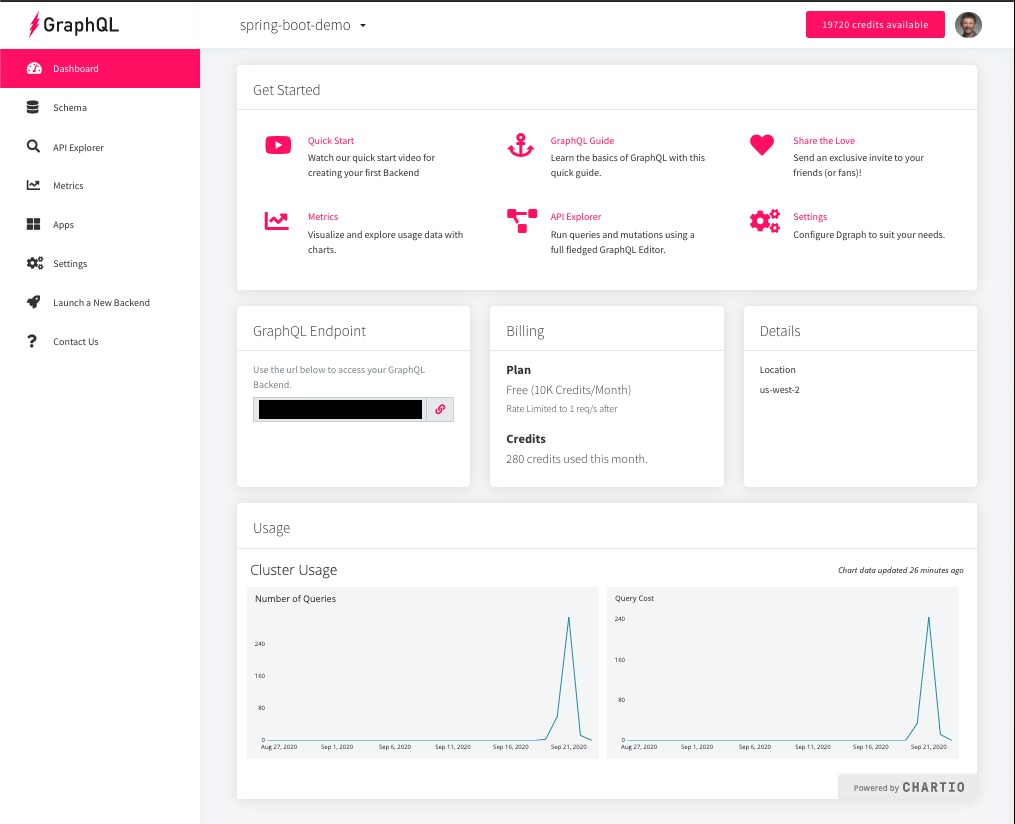Click the Share the Love heart icon

click(x=763, y=145)
